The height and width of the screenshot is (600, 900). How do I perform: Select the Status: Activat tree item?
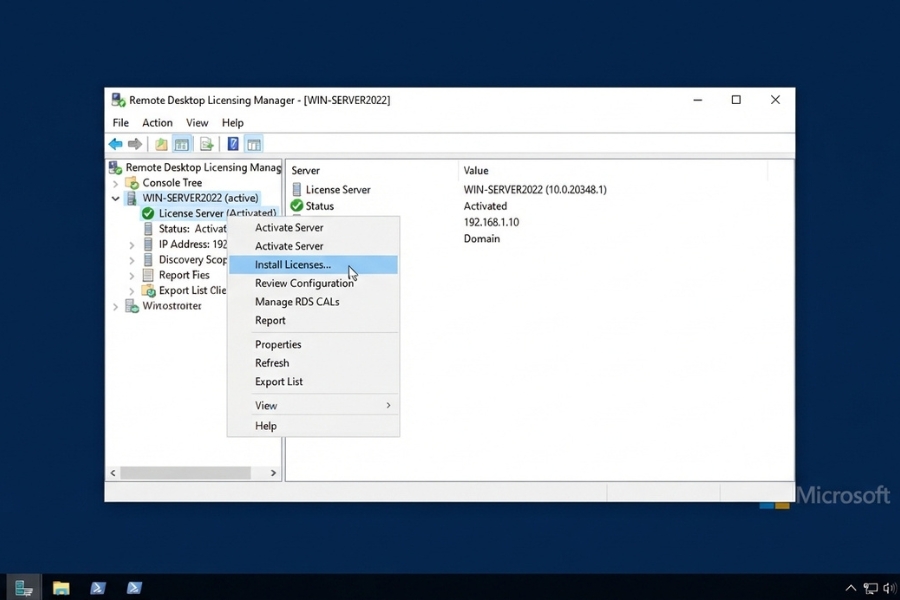click(x=192, y=229)
